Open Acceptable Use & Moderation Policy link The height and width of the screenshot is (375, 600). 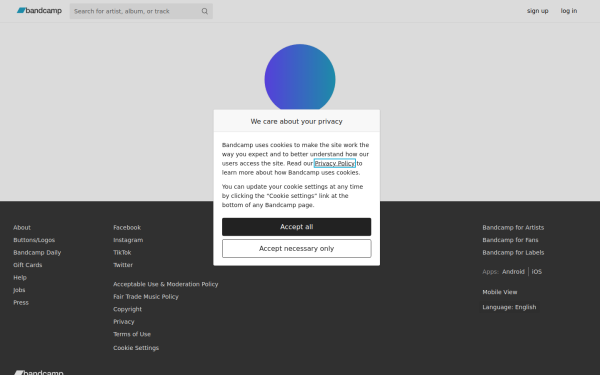point(166,284)
